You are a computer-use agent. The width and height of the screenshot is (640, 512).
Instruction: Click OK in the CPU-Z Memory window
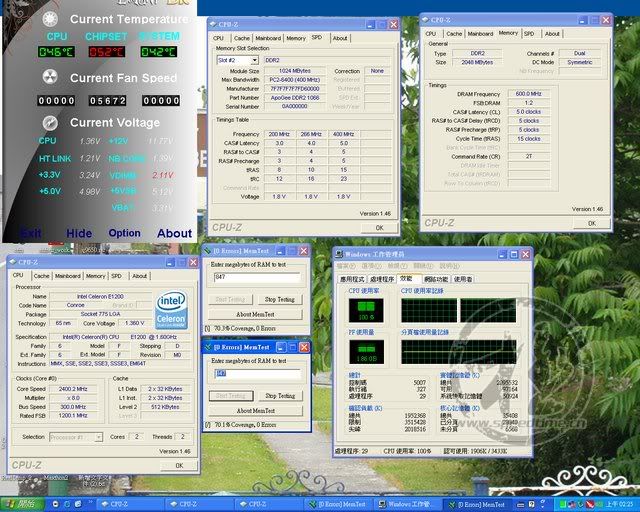coord(592,223)
